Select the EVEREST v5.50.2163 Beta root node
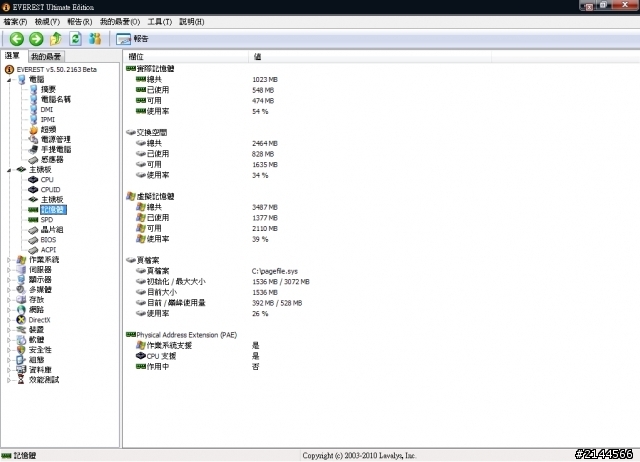The height and width of the screenshot is (462, 640). coord(57,69)
